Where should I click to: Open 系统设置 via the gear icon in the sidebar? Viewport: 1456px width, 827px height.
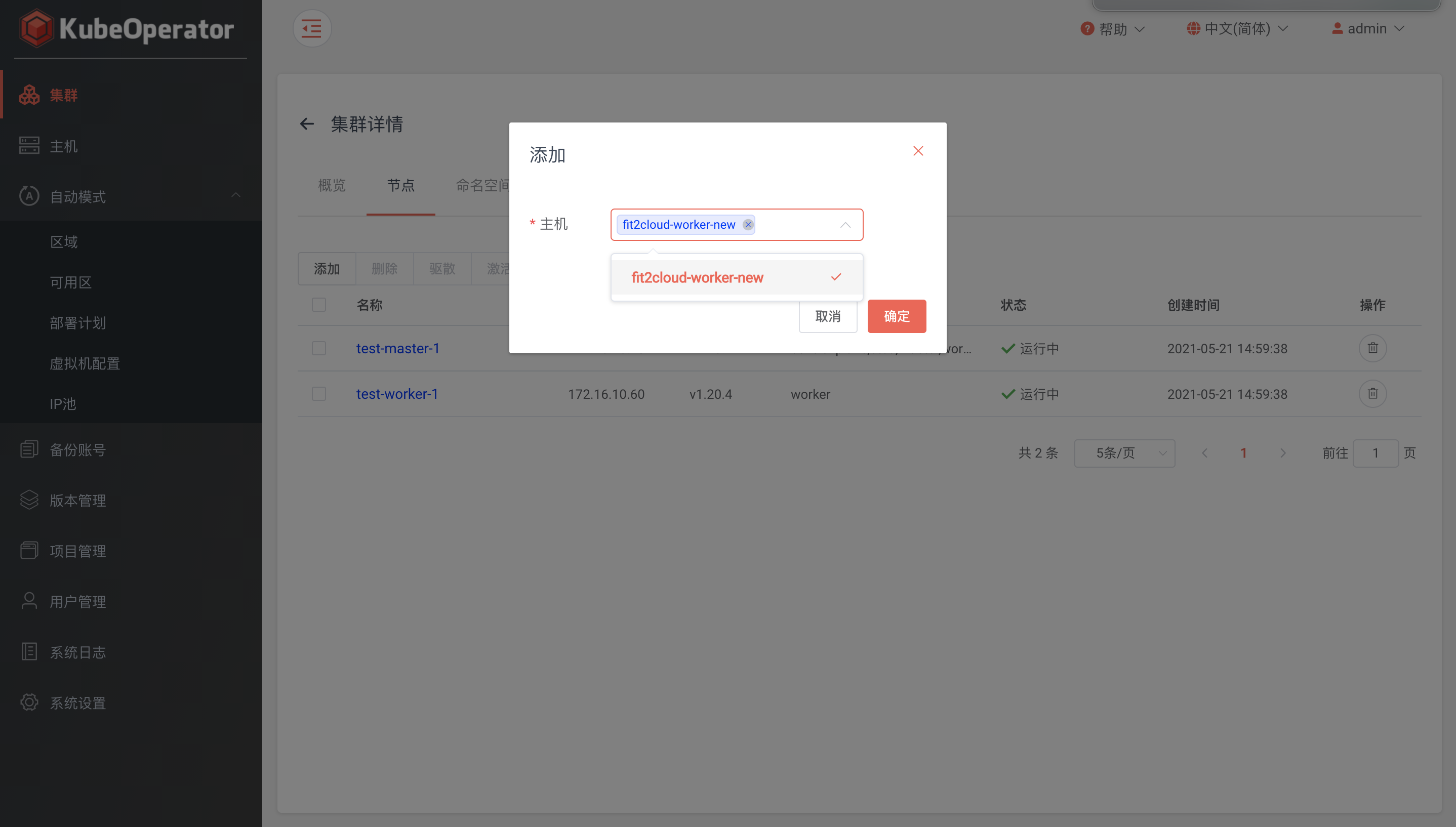point(29,702)
